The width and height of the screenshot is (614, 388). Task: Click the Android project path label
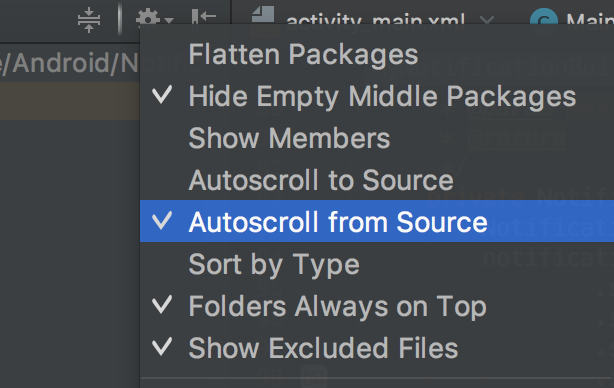[69, 63]
